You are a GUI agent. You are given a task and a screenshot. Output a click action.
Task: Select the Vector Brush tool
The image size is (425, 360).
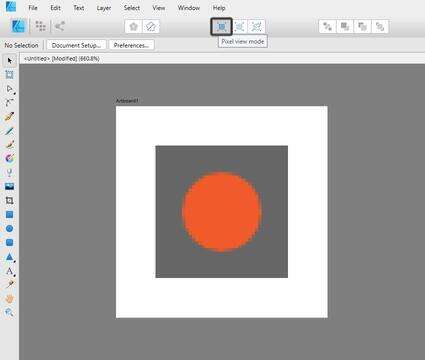(x=9, y=144)
